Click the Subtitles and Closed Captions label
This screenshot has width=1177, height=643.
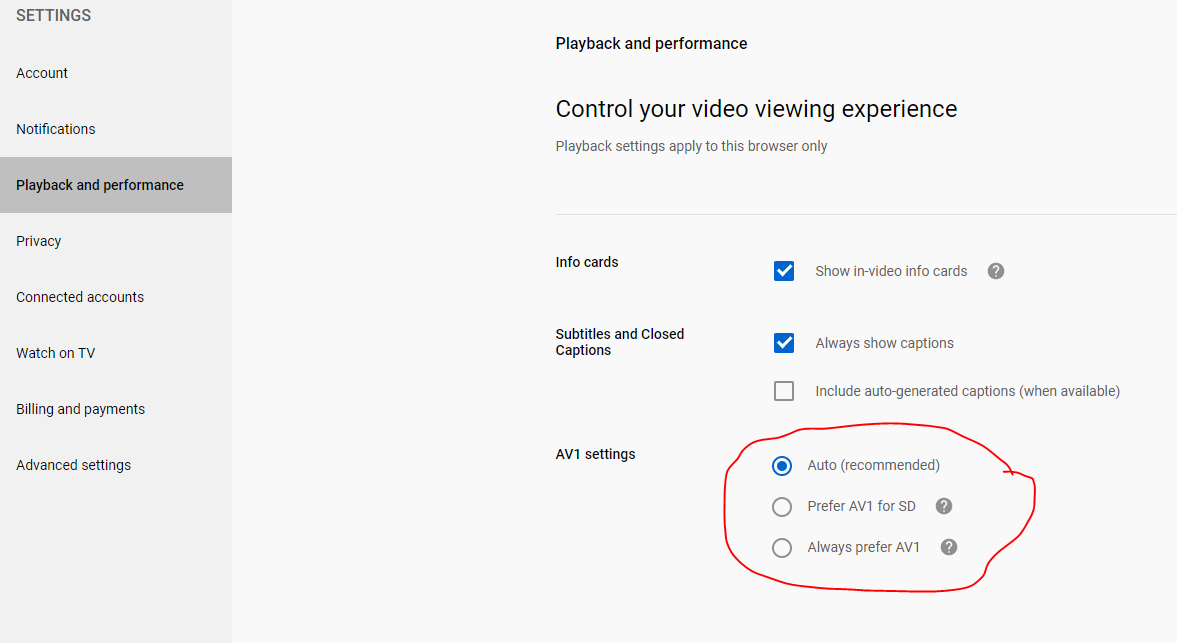(619, 342)
